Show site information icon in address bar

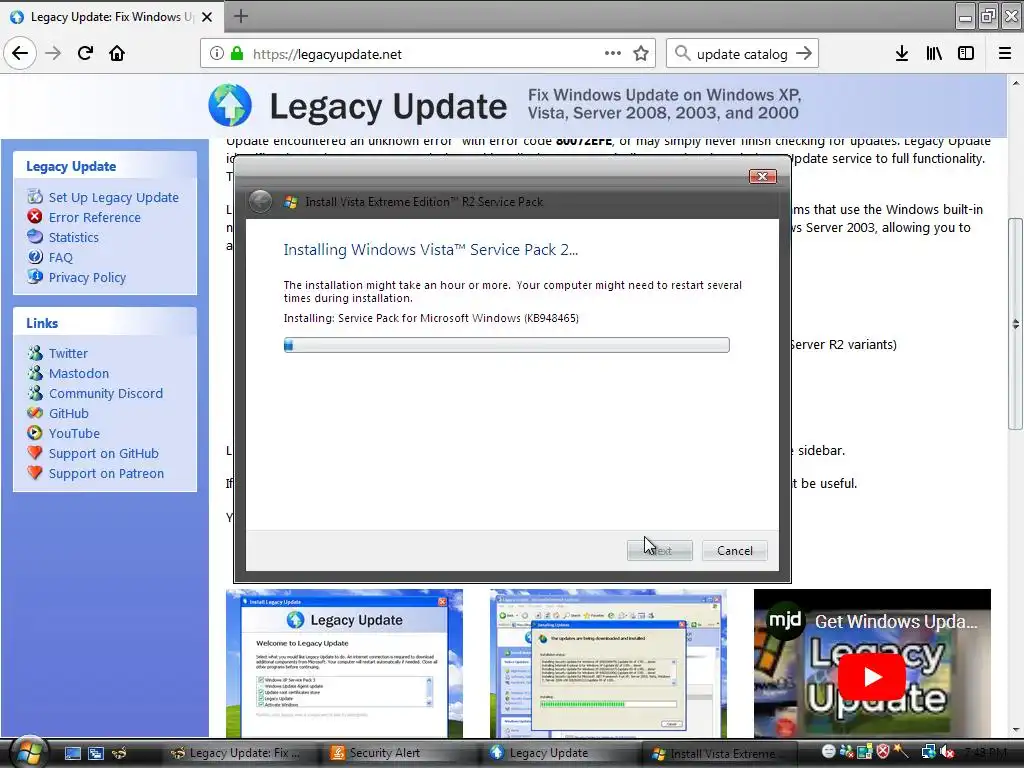[x=217, y=54]
